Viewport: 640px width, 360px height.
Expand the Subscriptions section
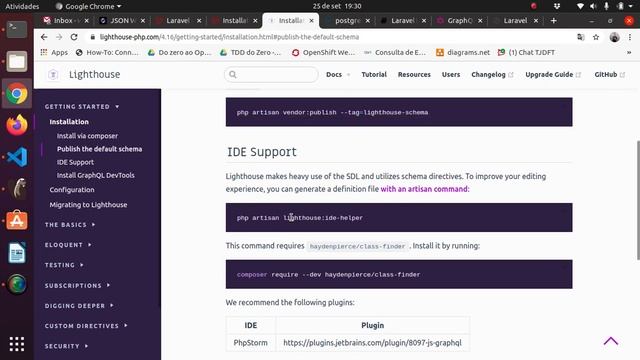(x=78, y=285)
